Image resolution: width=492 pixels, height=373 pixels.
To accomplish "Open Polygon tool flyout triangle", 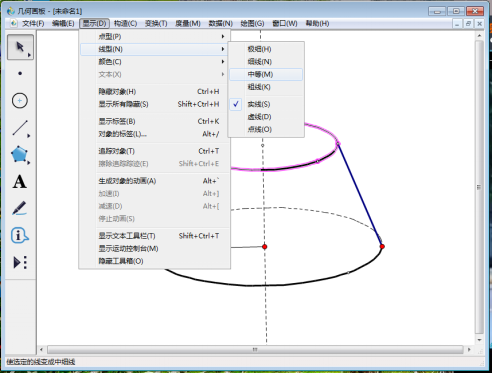I will pos(29,163).
